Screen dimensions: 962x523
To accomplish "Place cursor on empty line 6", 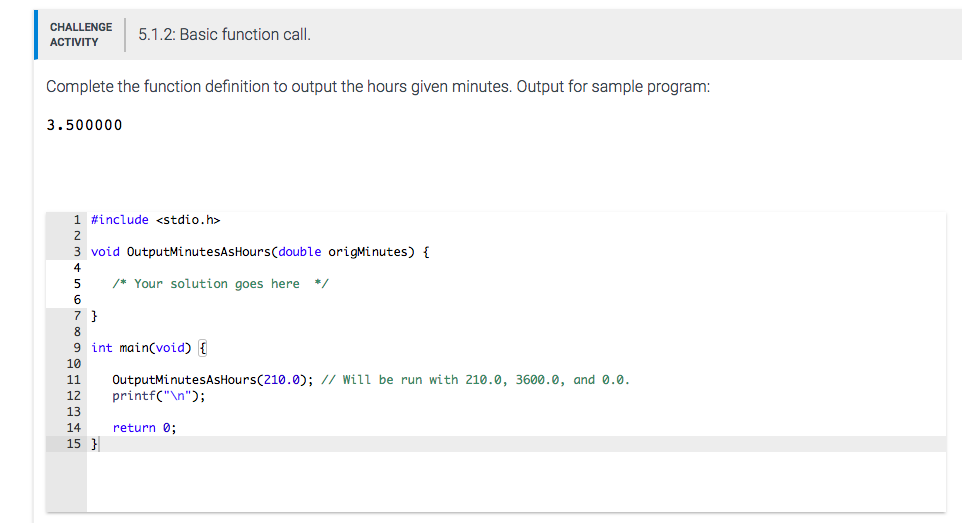I will tap(515, 300).
